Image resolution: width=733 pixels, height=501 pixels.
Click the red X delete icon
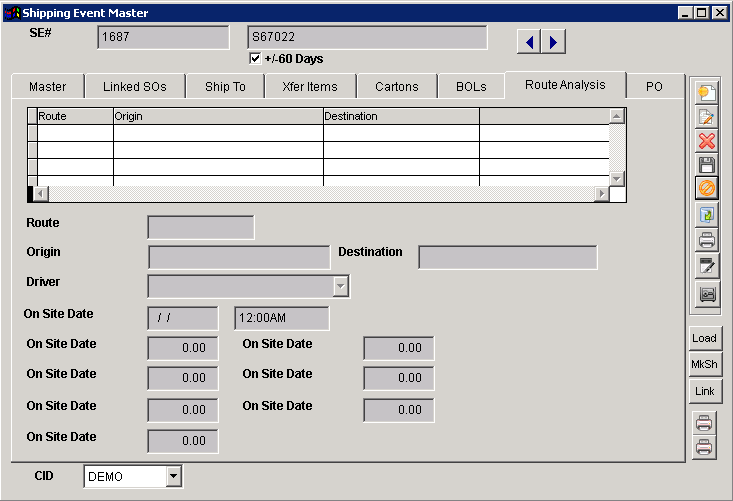pyautogui.click(x=707, y=141)
